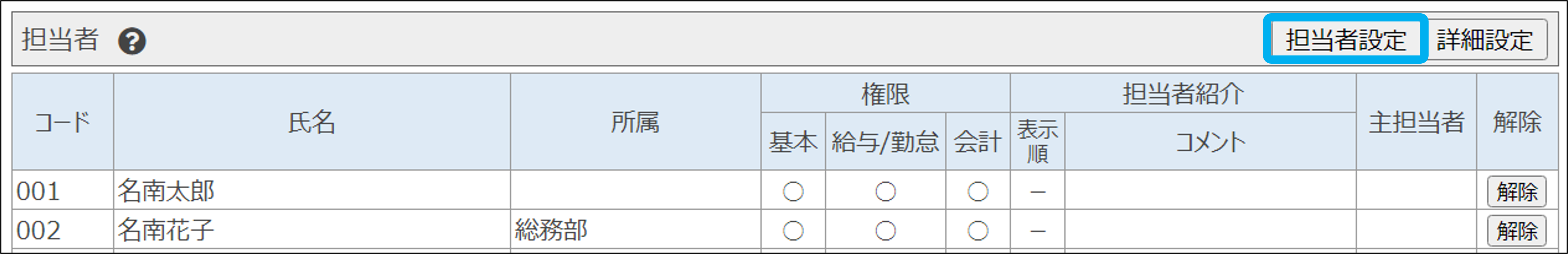Click 解除 button for 名南花子
Image resolution: width=1568 pixels, height=254 pixels.
coord(1516,231)
